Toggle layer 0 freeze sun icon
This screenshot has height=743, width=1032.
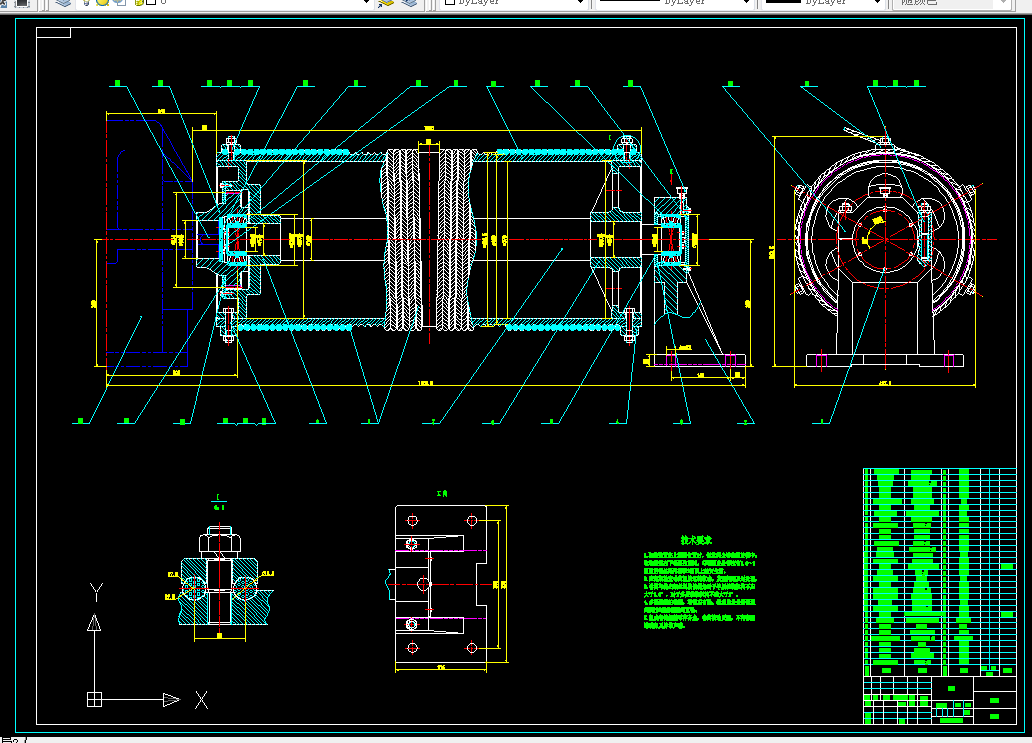click(103, 3)
